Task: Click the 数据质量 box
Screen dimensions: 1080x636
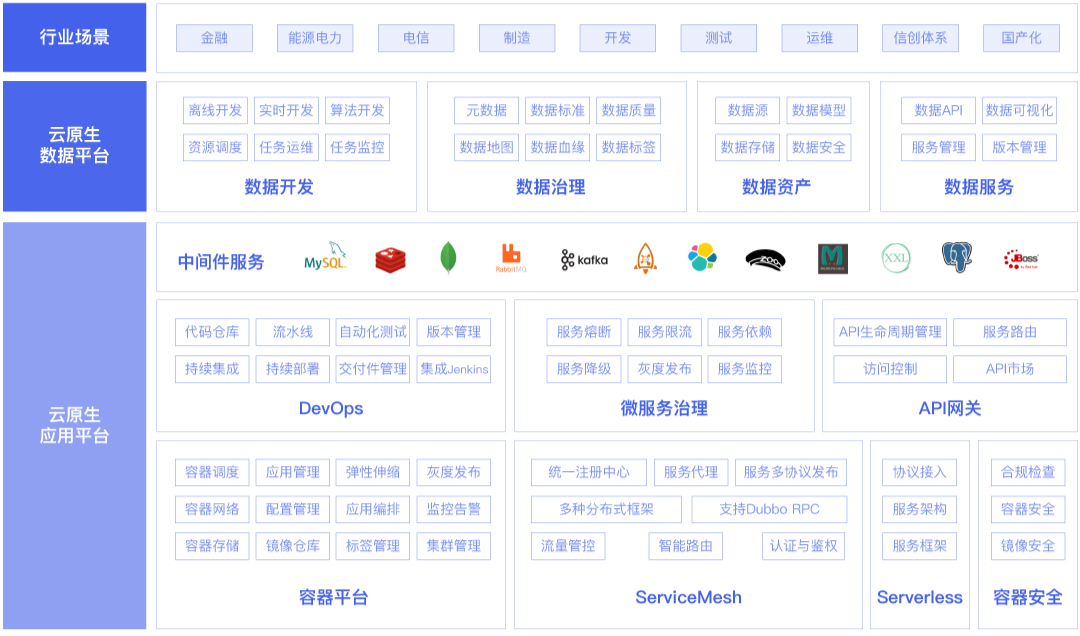Action: [x=628, y=110]
